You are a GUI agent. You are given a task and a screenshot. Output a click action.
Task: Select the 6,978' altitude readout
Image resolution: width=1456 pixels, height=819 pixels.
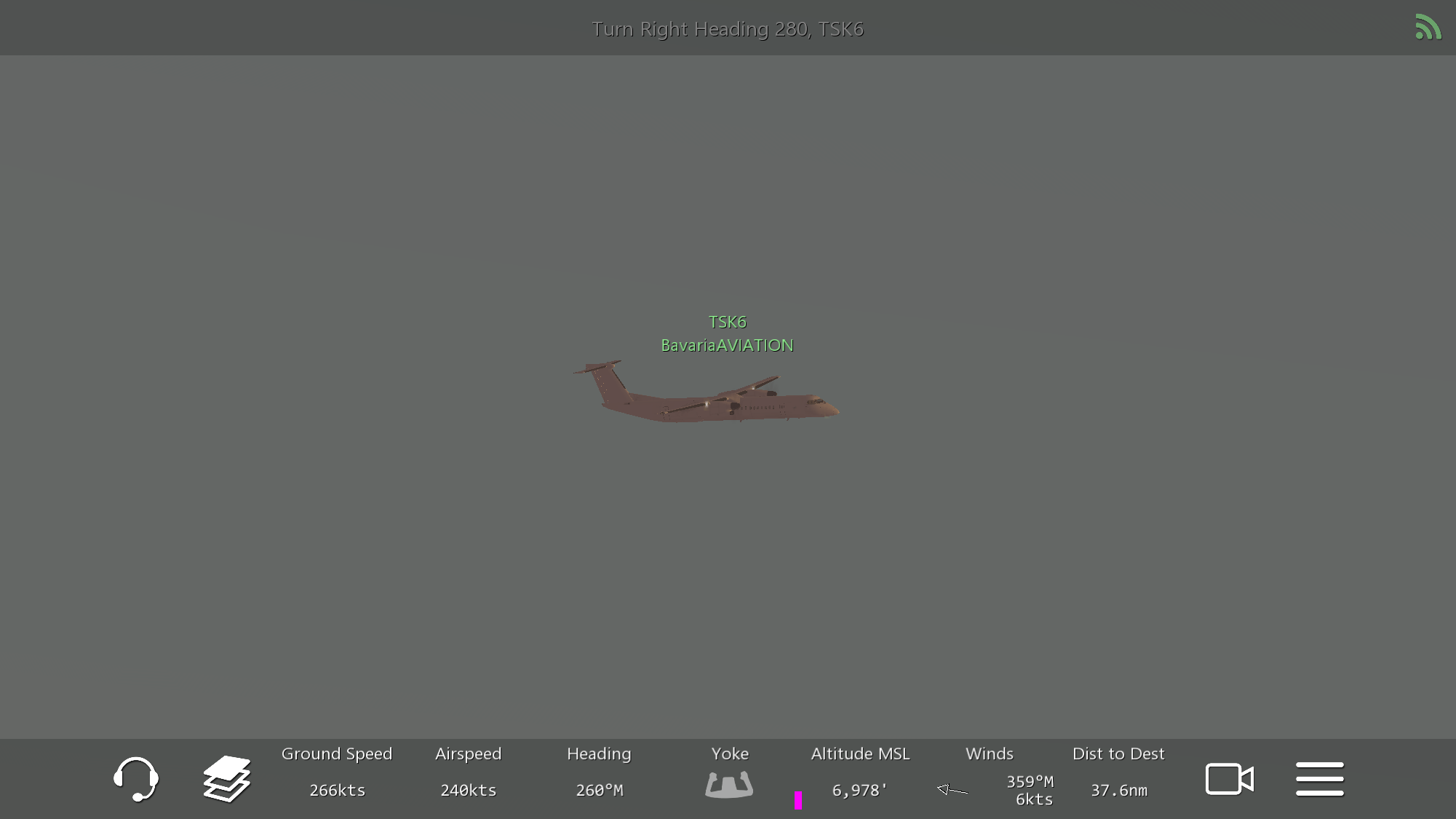859,790
